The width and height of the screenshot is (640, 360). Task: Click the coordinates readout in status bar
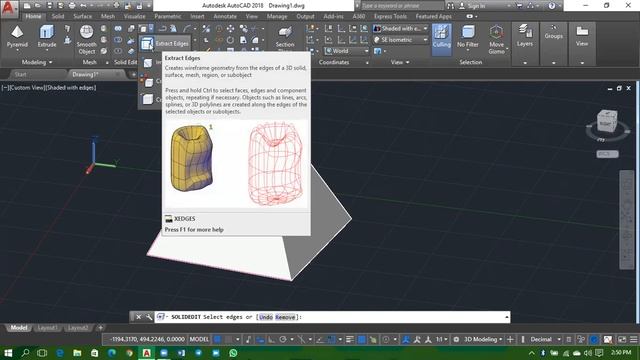coord(147,339)
